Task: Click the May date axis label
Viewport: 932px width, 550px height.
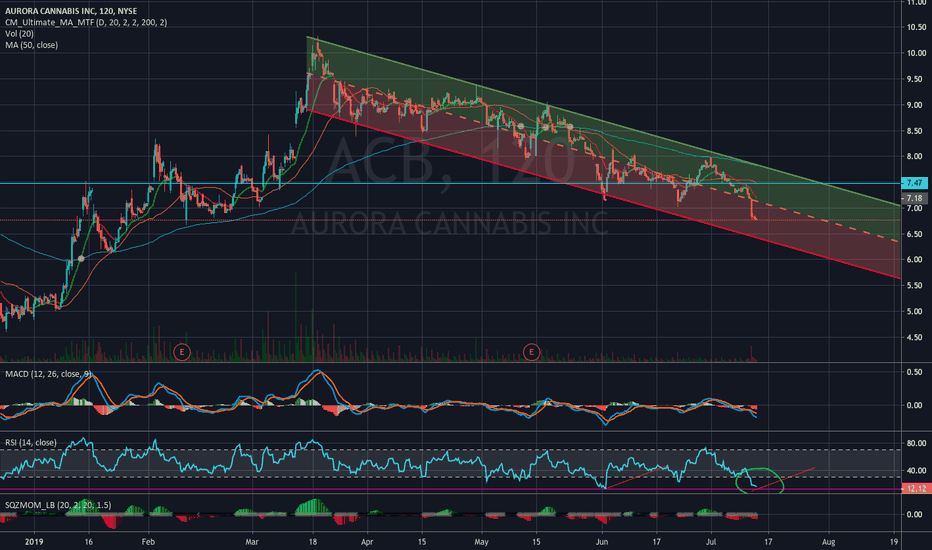Action: 481,542
